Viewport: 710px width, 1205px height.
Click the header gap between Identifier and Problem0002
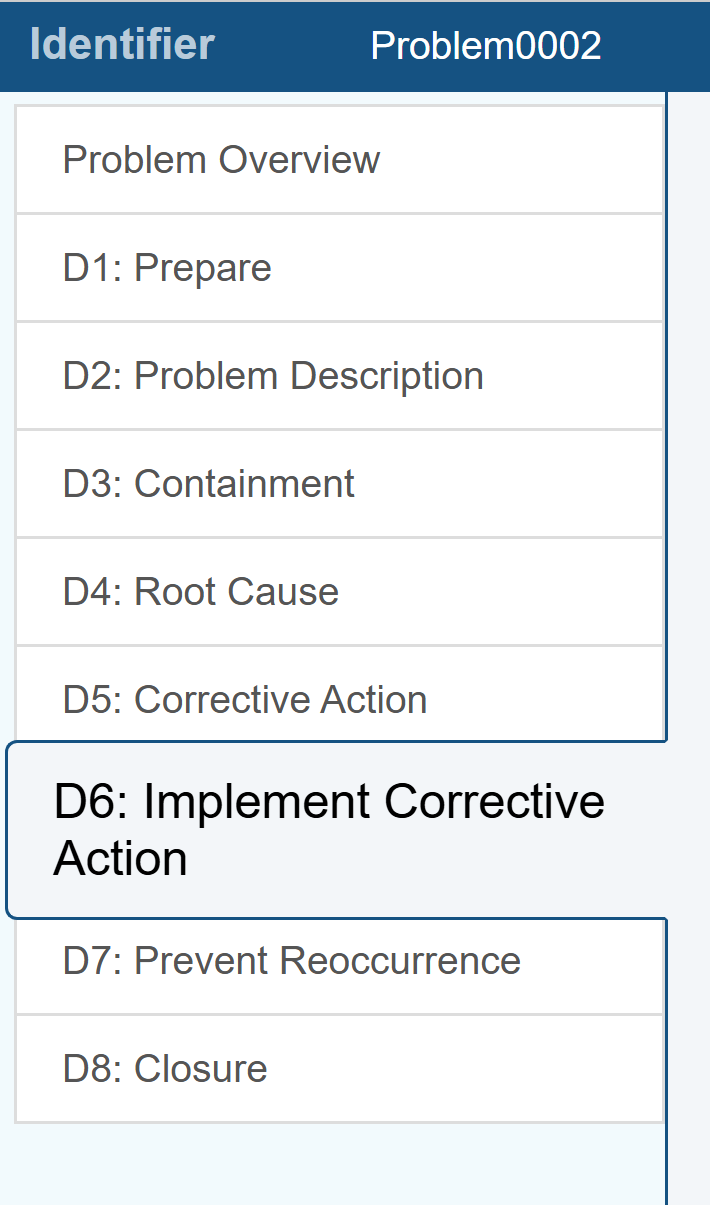[x=292, y=46]
